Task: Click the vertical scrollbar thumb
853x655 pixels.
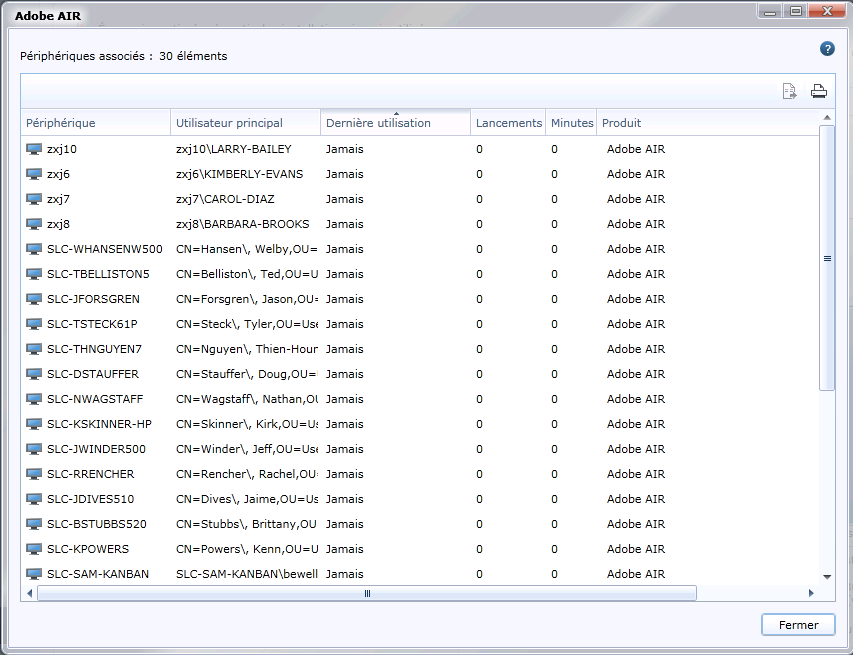Action: (x=827, y=258)
